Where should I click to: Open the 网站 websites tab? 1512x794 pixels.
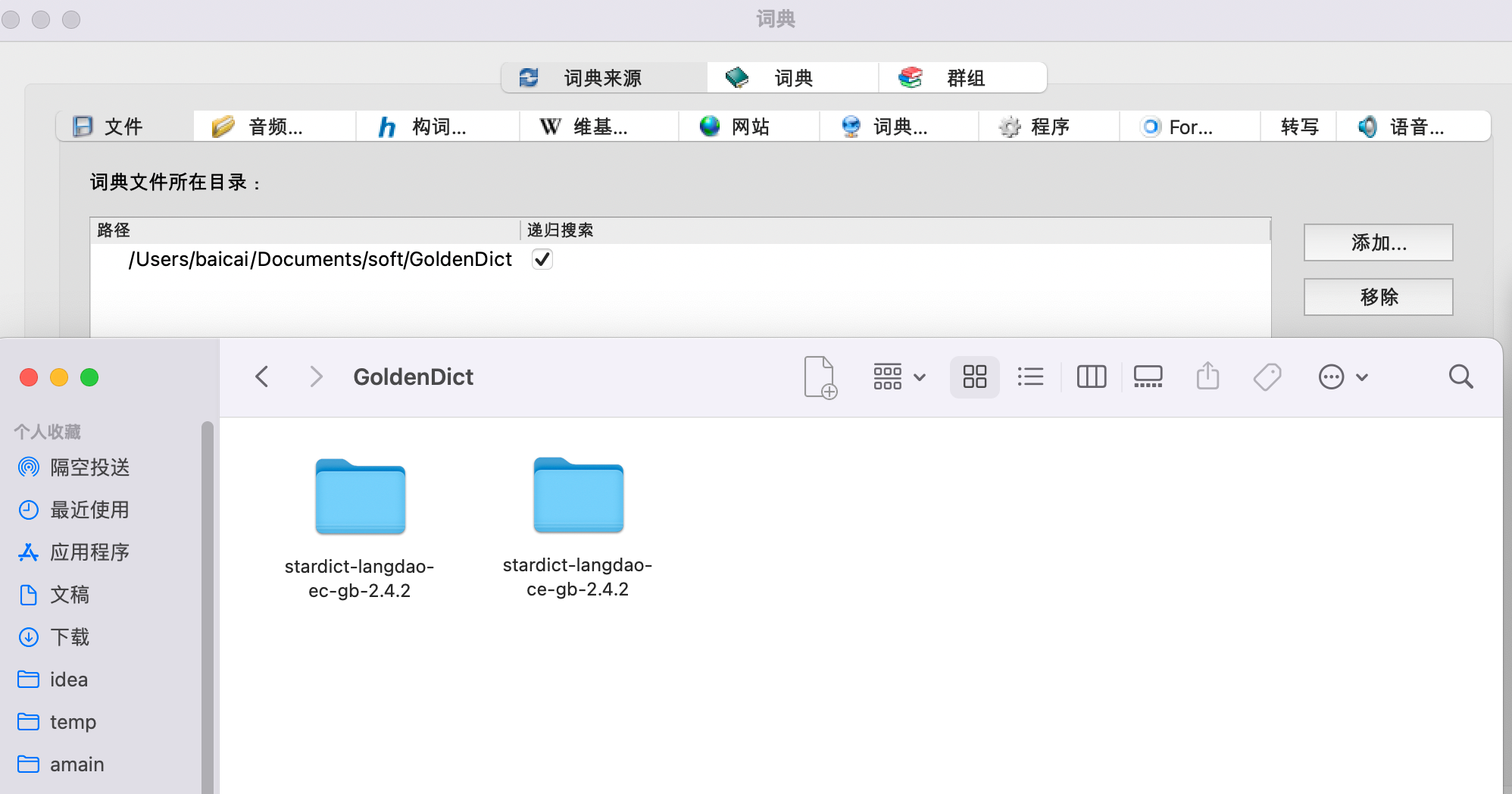tap(749, 127)
